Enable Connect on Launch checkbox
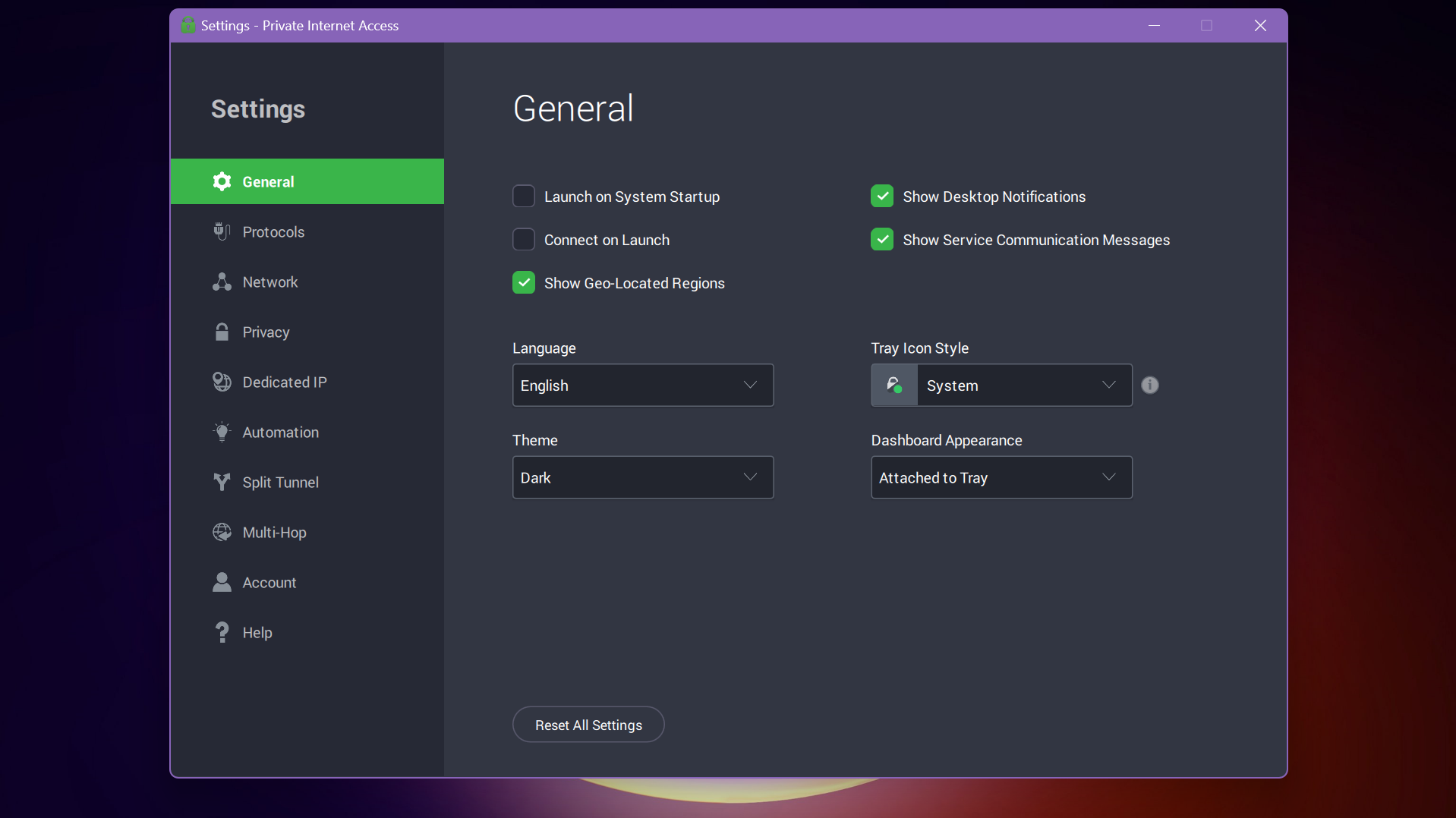Image resolution: width=1456 pixels, height=818 pixels. tap(524, 240)
